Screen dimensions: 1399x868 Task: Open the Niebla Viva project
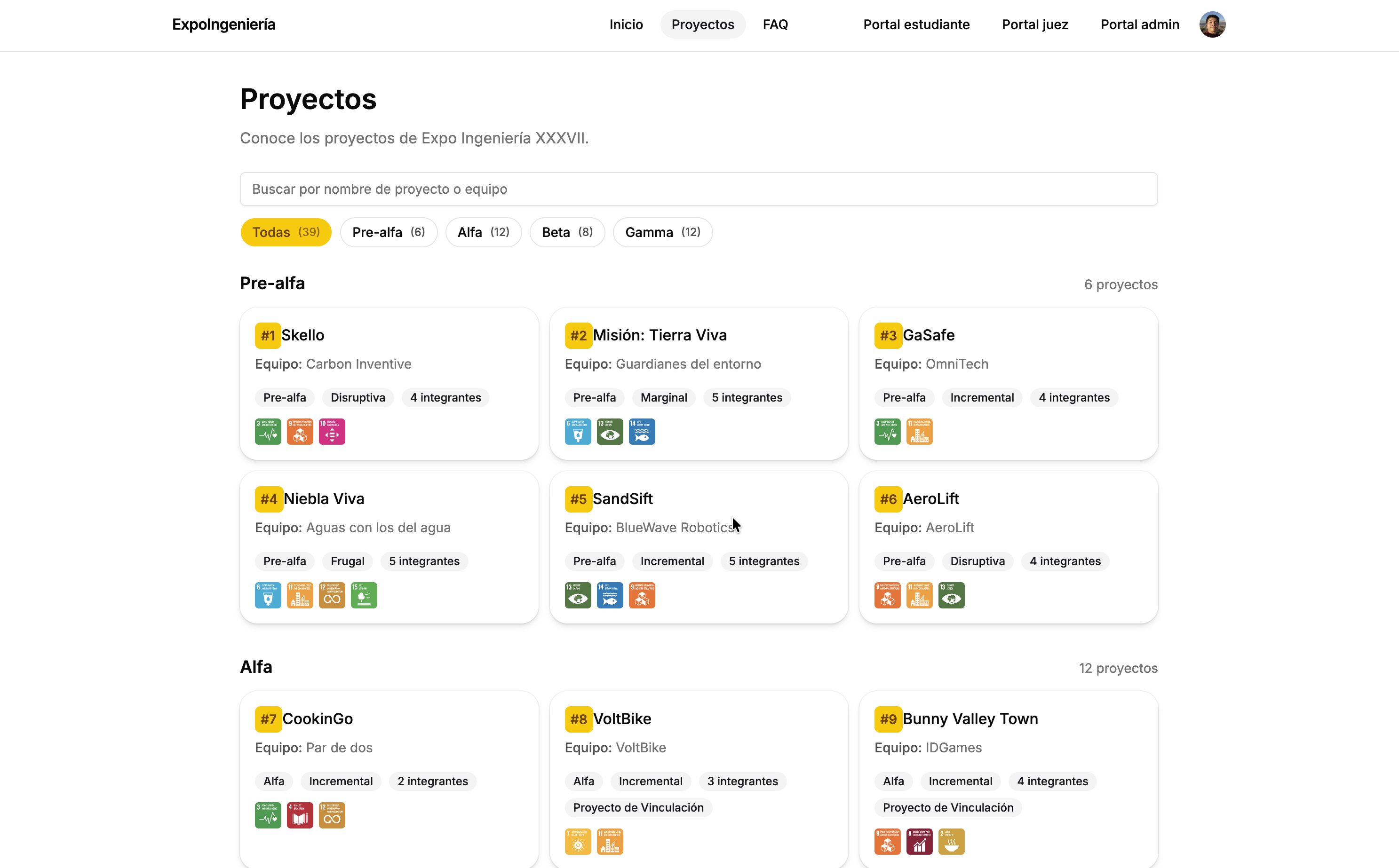324,499
